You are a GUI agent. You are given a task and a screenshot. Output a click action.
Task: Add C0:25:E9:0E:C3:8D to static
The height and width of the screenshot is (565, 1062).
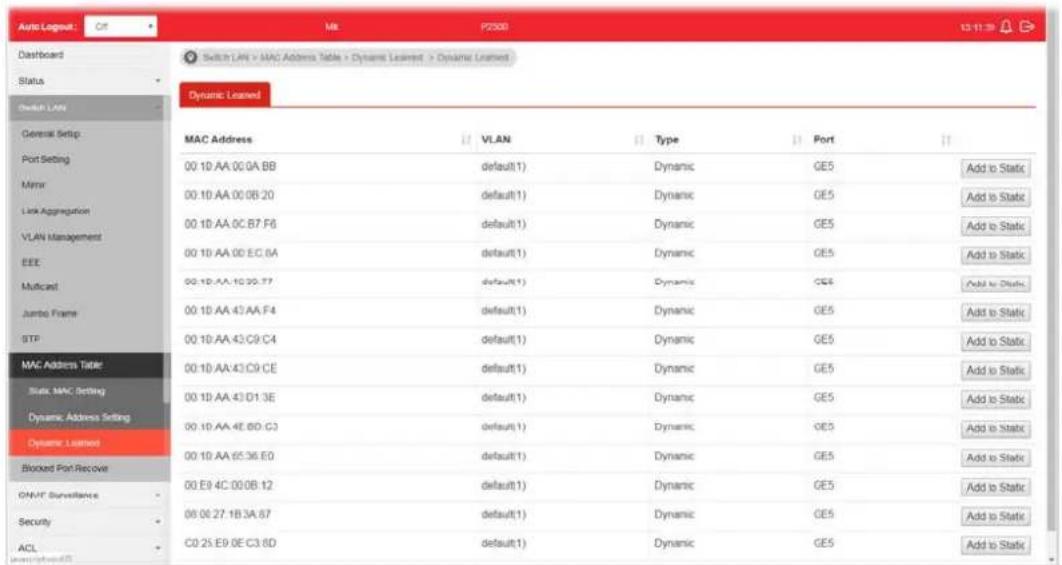pos(995,545)
